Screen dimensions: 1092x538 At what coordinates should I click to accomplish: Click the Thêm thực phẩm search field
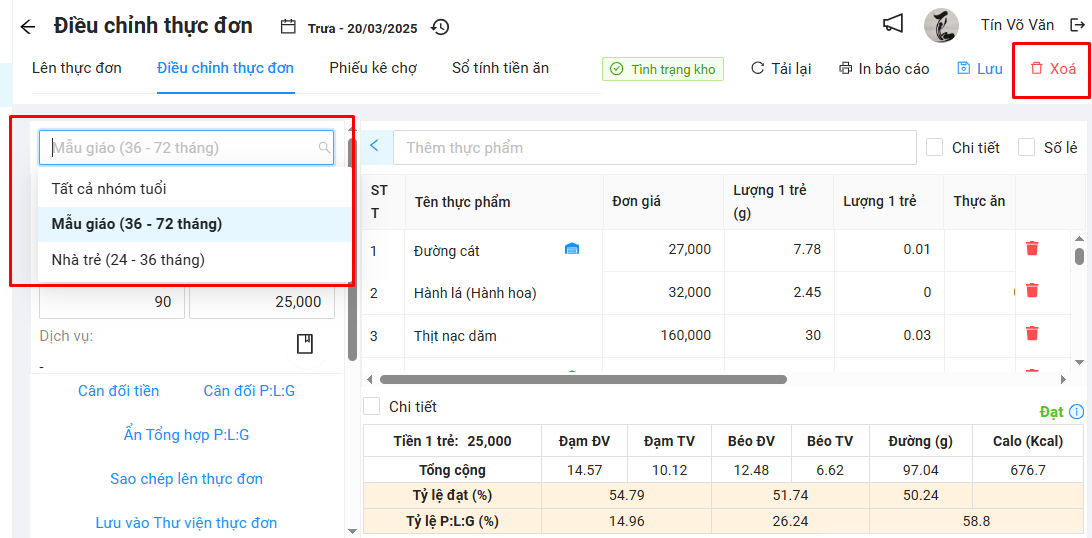[654, 147]
